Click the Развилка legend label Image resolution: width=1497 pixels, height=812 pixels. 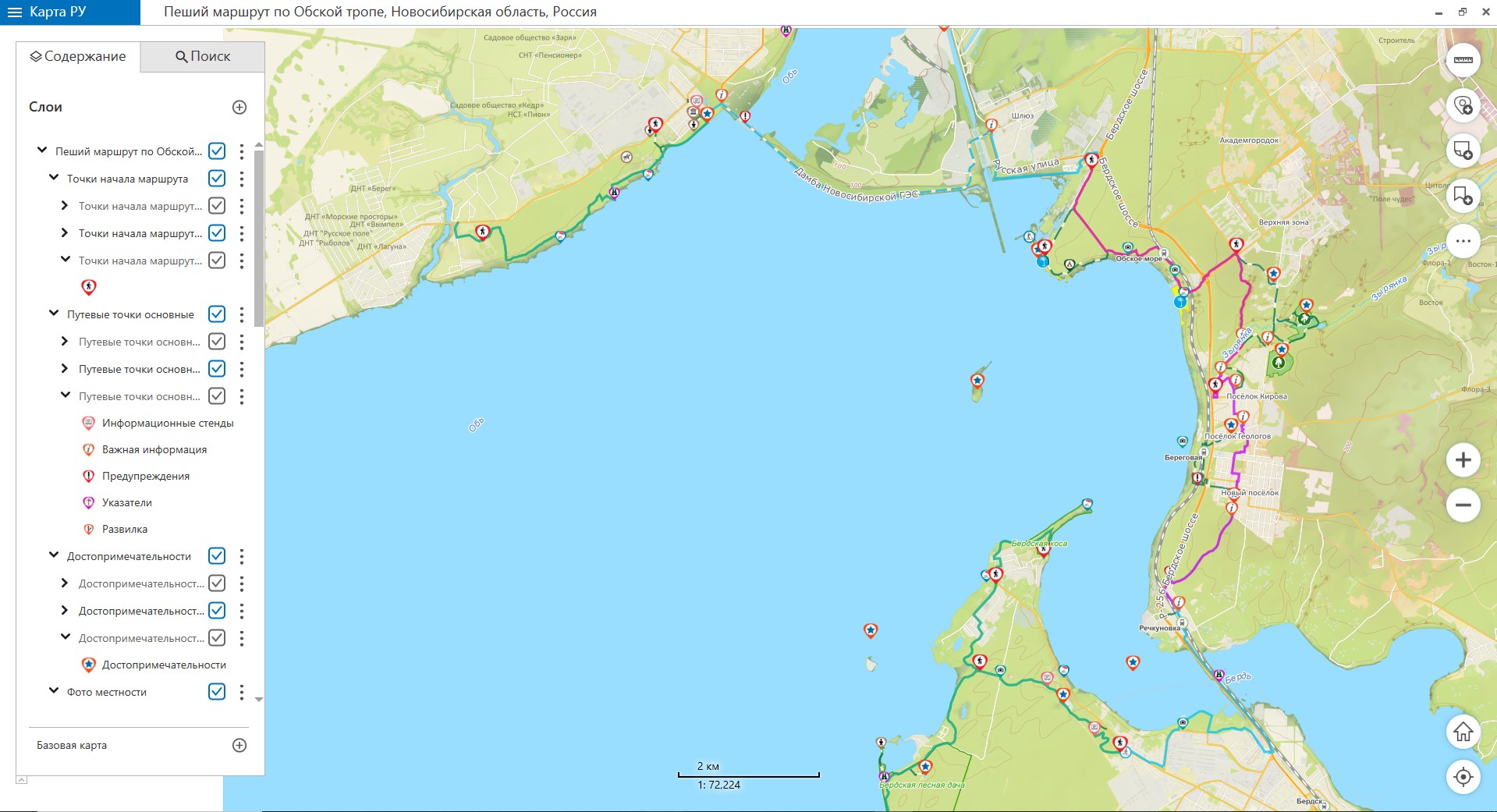125,529
